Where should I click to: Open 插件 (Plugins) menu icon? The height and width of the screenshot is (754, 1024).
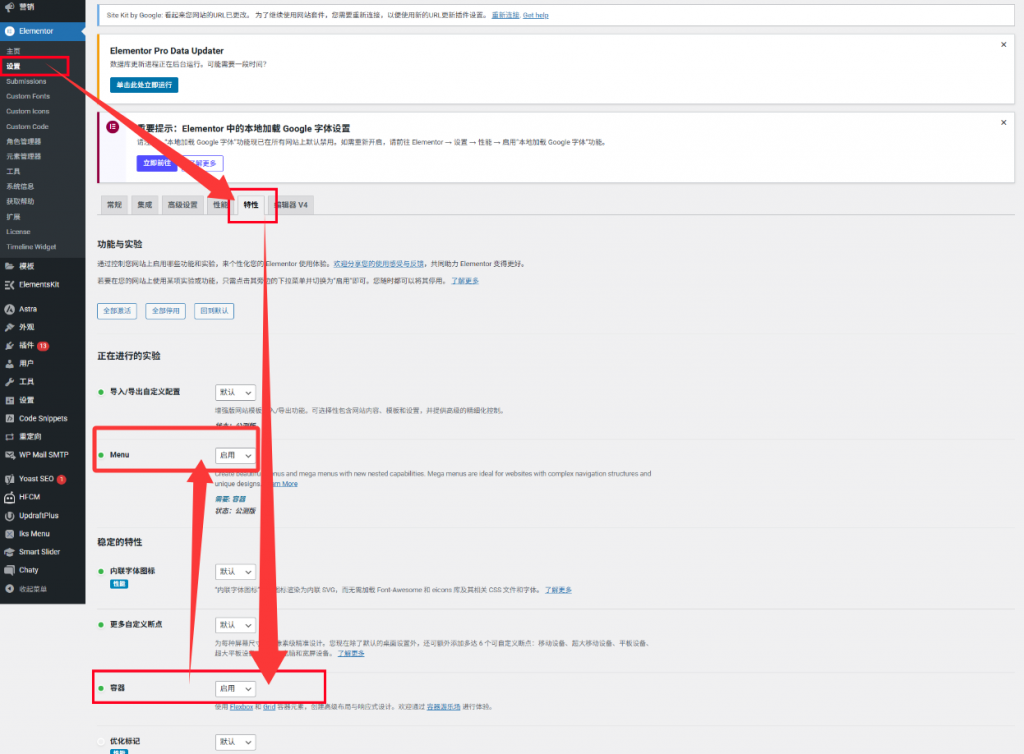click(9, 345)
